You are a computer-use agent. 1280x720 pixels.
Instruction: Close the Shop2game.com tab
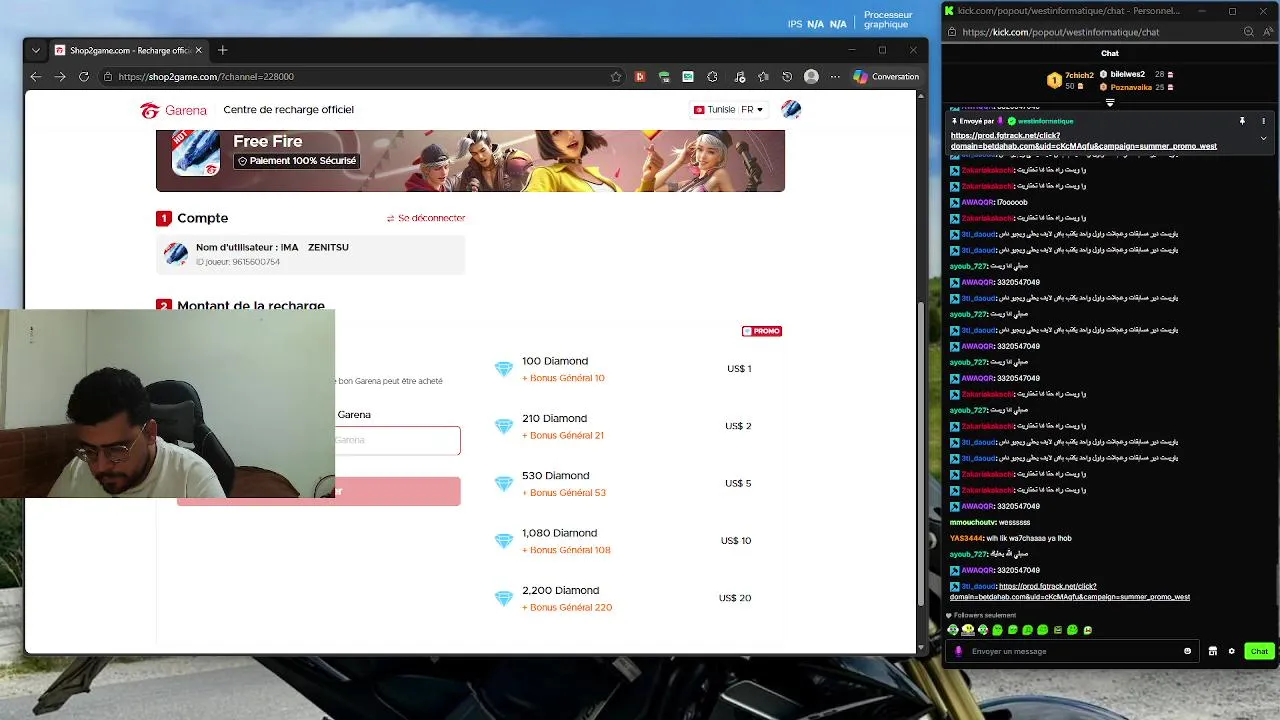pos(199,50)
